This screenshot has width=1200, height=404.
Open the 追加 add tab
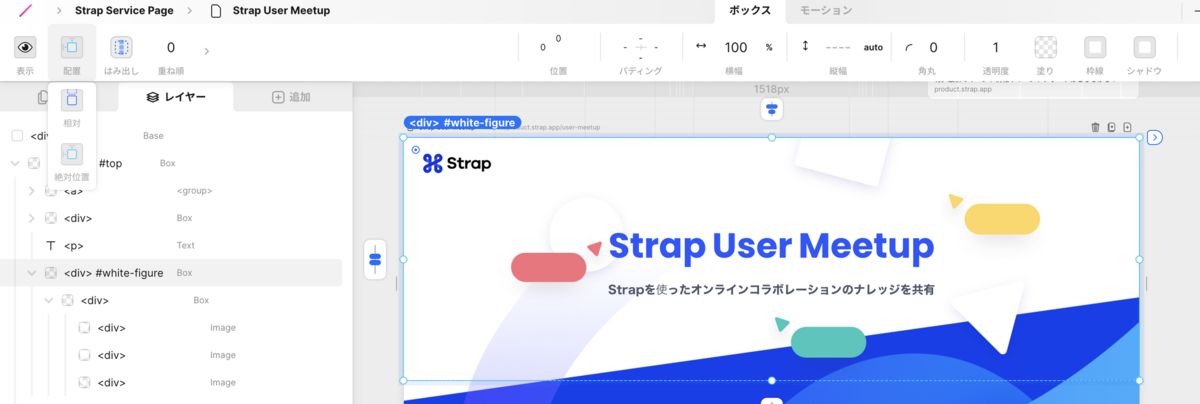[291, 97]
